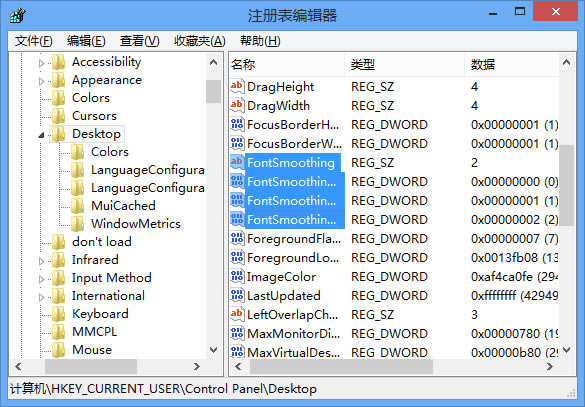
Task: Select the Mouse tree item
Action: (x=92, y=350)
